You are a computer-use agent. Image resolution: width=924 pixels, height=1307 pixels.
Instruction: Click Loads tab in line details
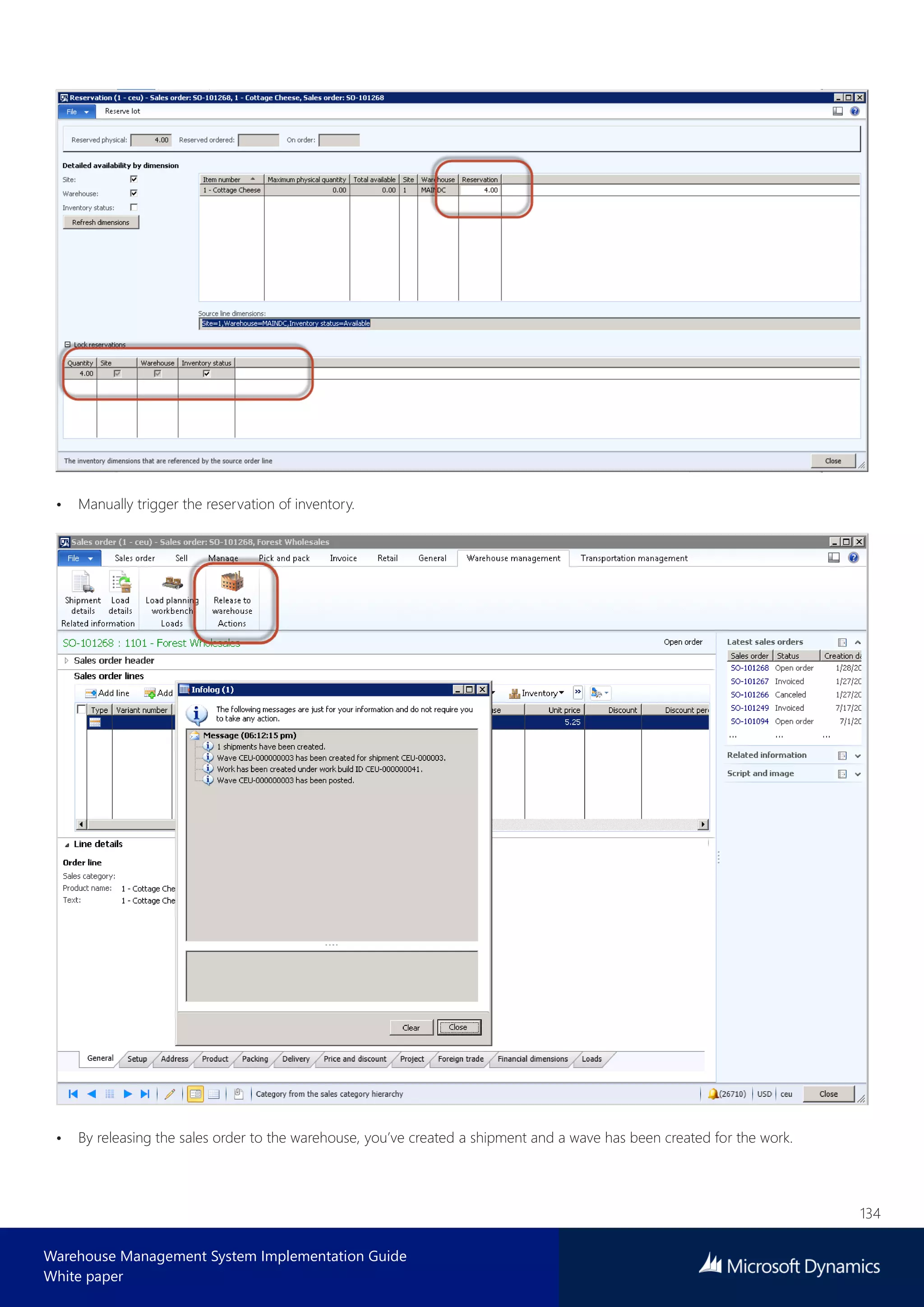click(592, 1059)
